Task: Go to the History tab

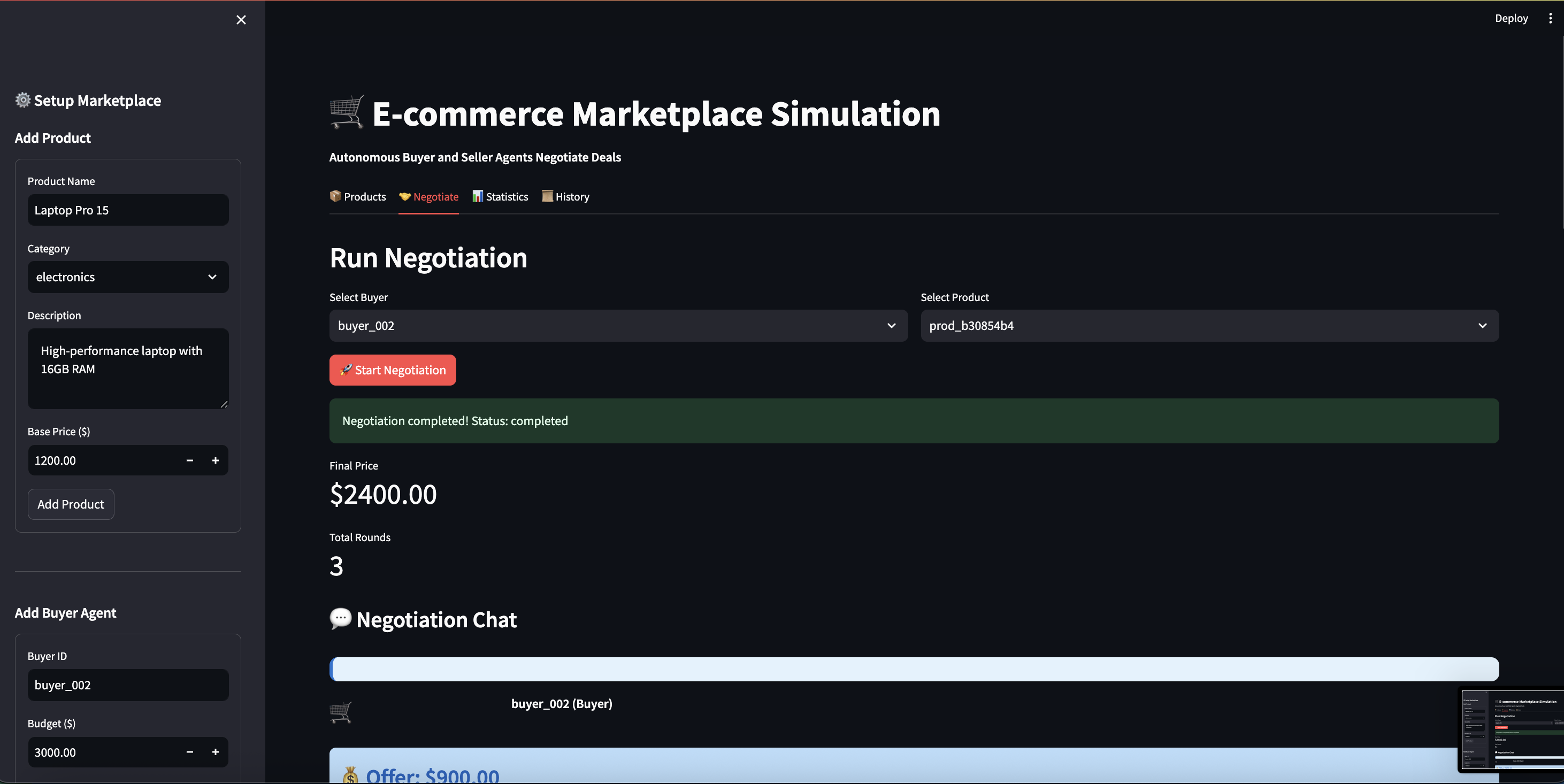Action: tap(565, 197)
